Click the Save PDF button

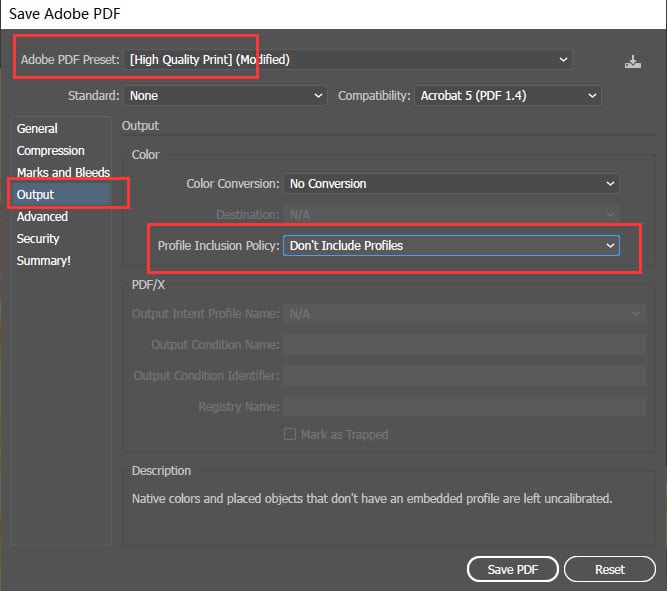[513, 569]
